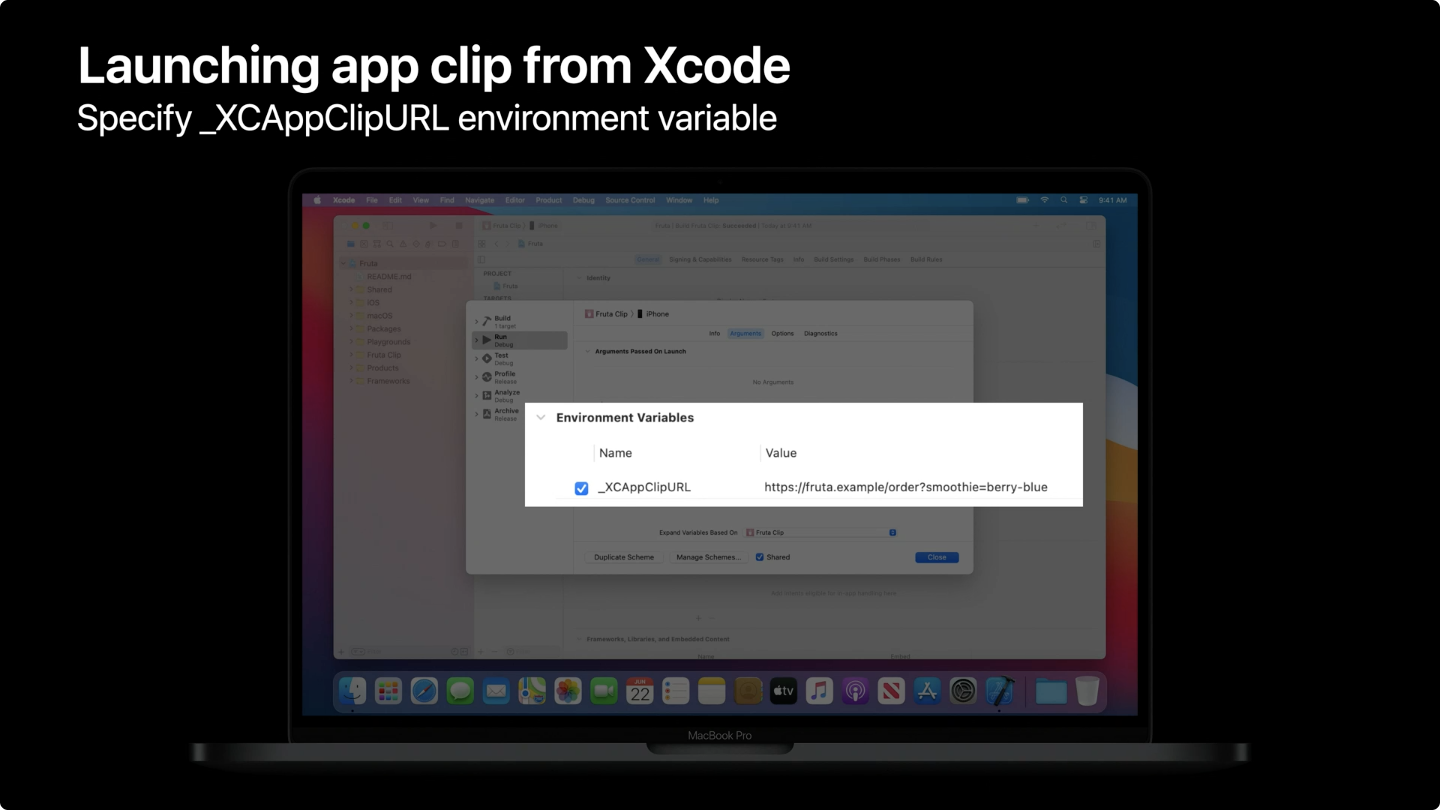Screen dimensions: 1440x810
Task: Select README.md in the project navigator
Action: 389,277
